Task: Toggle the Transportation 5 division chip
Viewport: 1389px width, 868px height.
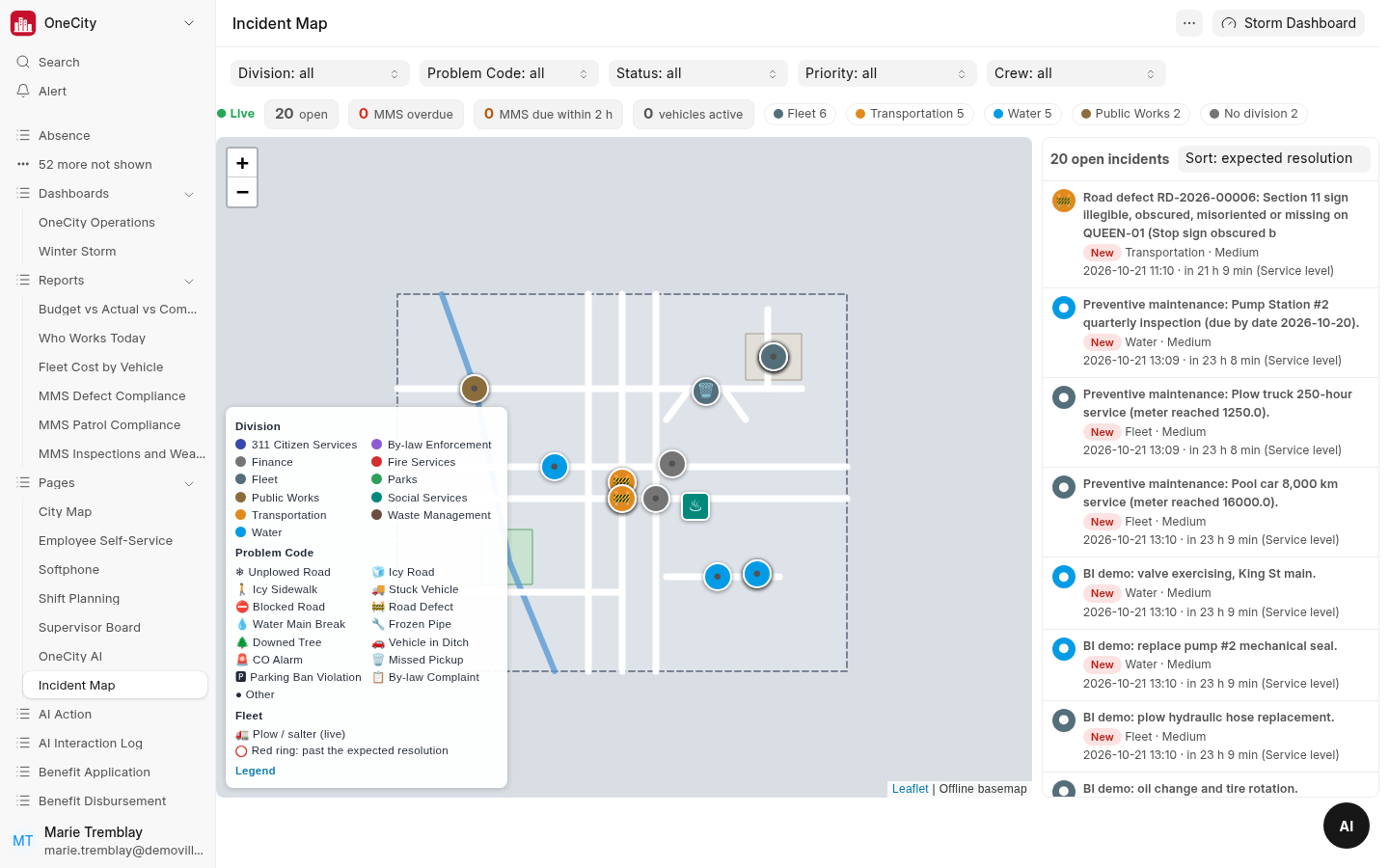Action: pyautogui.click(x=910, y=114)
